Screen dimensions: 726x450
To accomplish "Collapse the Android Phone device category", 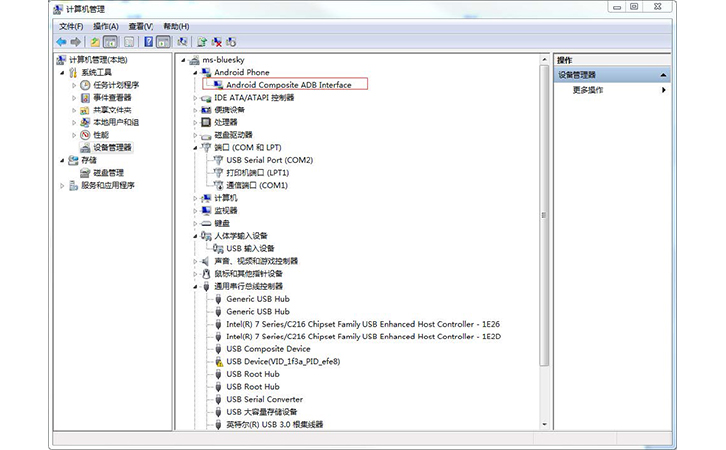I will click(x=195, y=73).
